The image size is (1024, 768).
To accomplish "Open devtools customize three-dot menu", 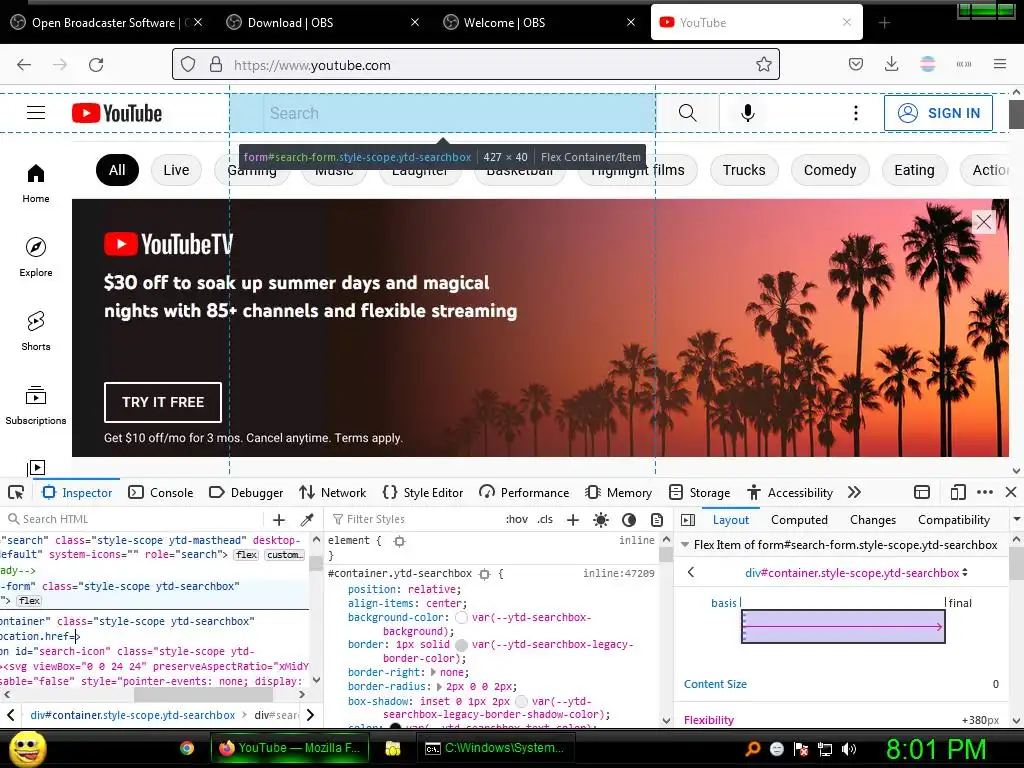I will point(985,492).
